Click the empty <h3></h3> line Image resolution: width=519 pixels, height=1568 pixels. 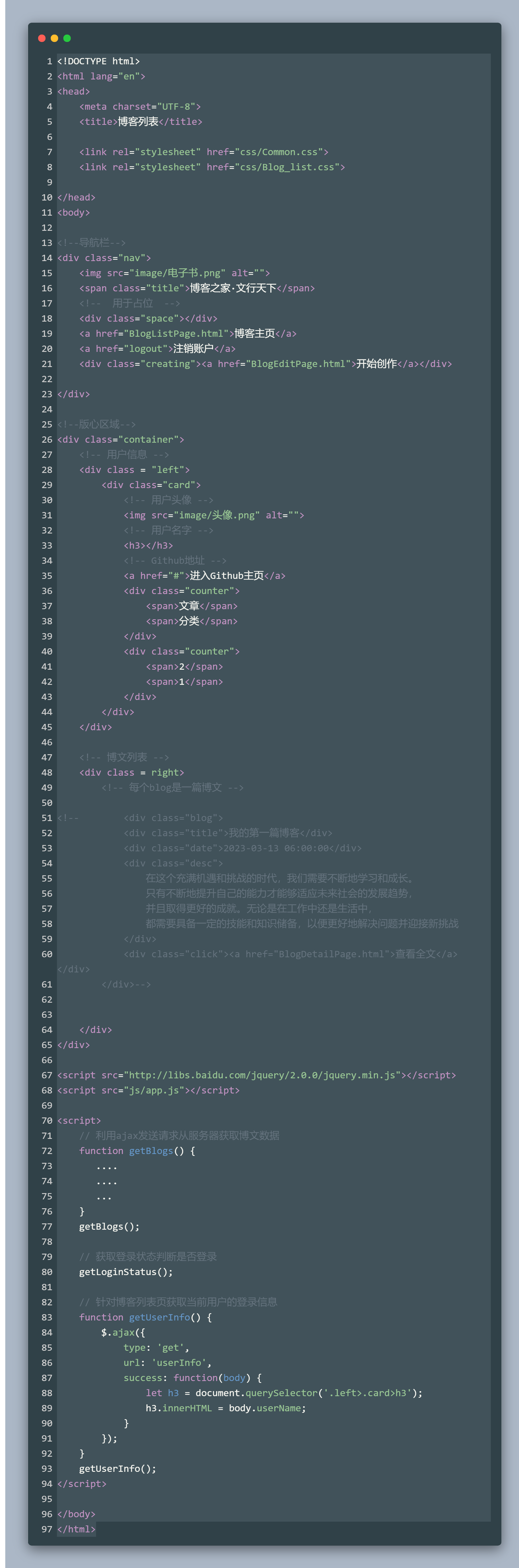tap(148, 546)
